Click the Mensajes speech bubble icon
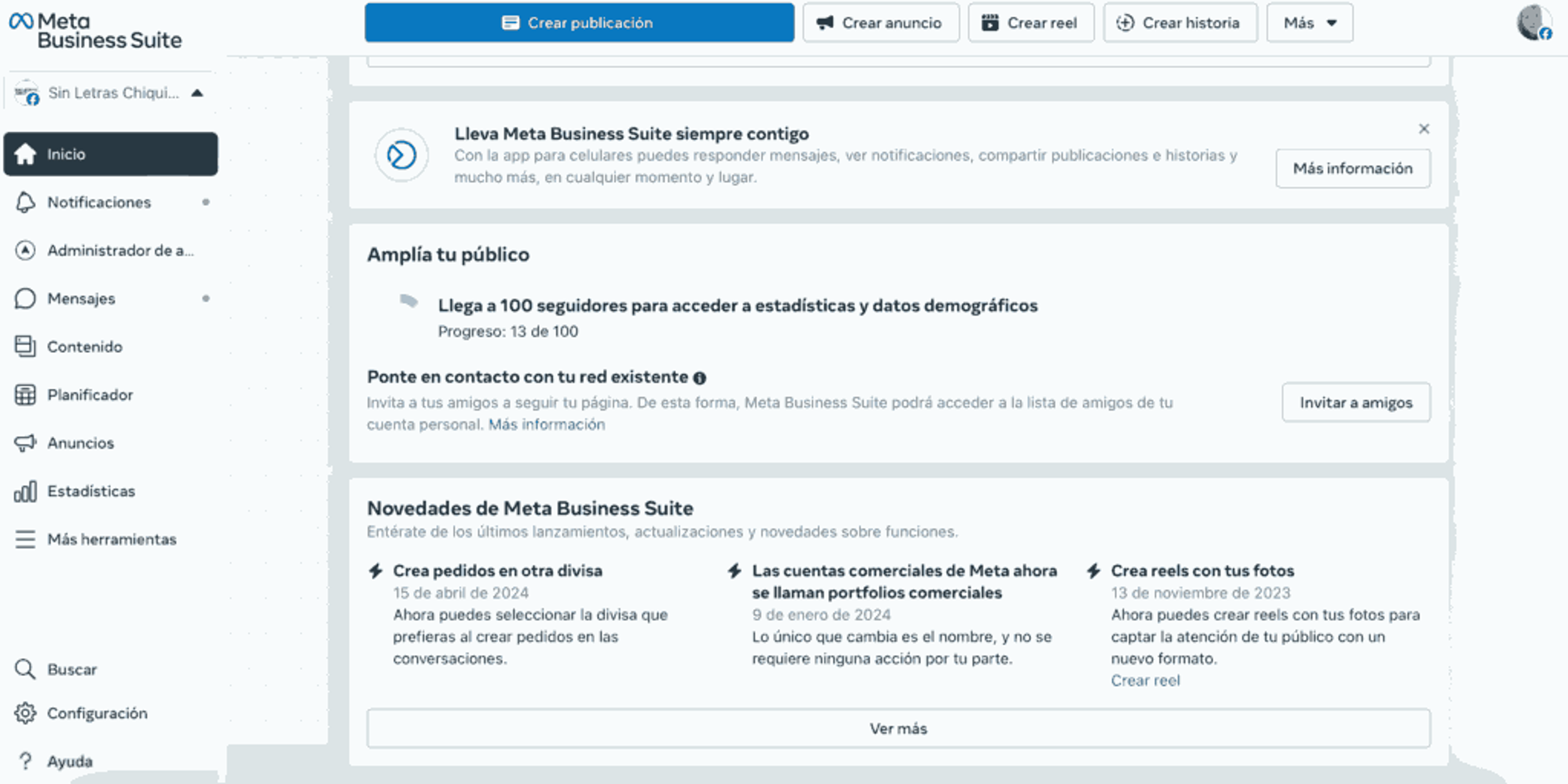Image resolution: width=1568 pixels, height=784 pixels. click(25, 298)
